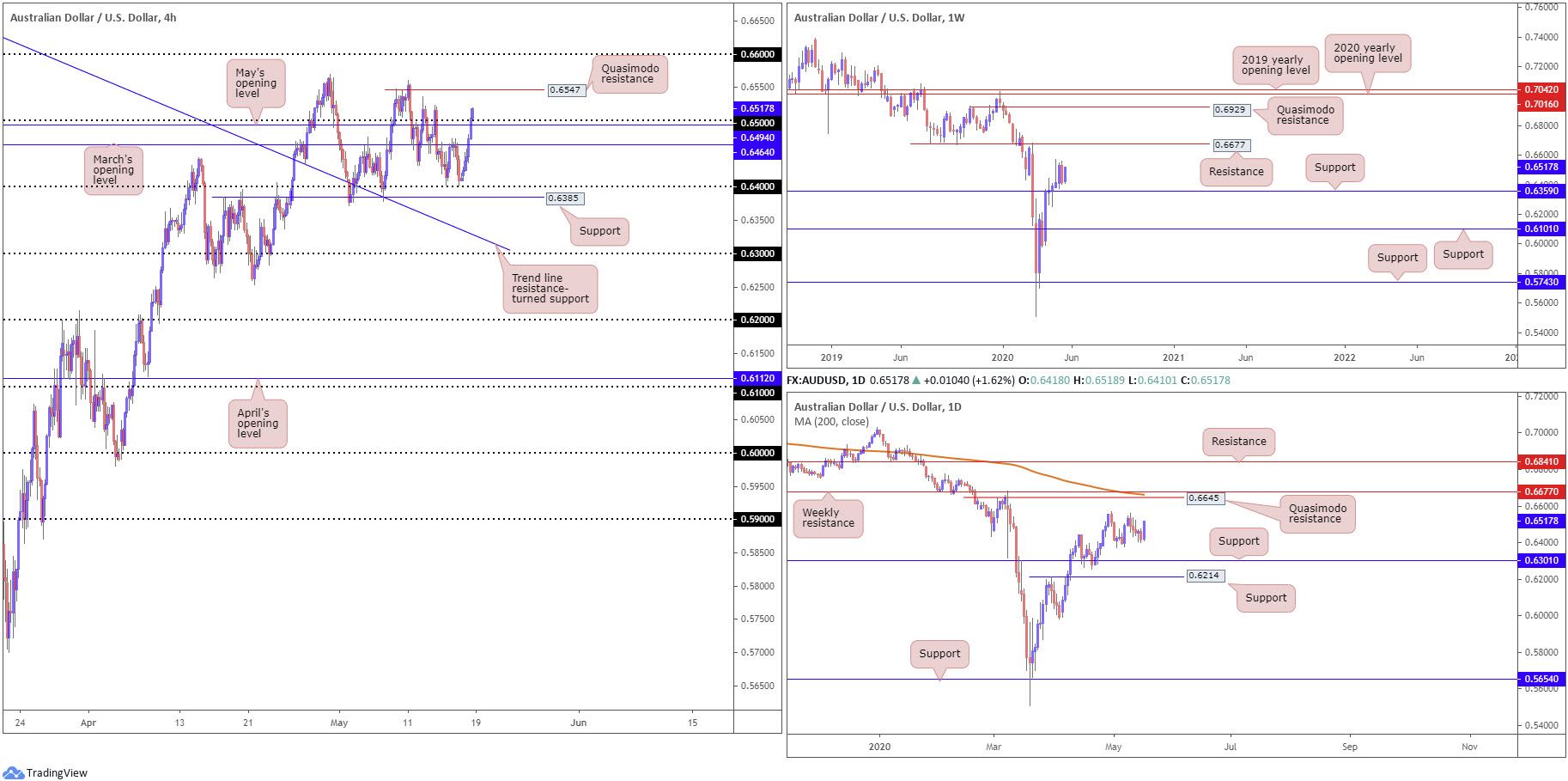Select the red 0.66770 price label
The width and height of the screenshot is (1568, 781).
(1541, 491)
